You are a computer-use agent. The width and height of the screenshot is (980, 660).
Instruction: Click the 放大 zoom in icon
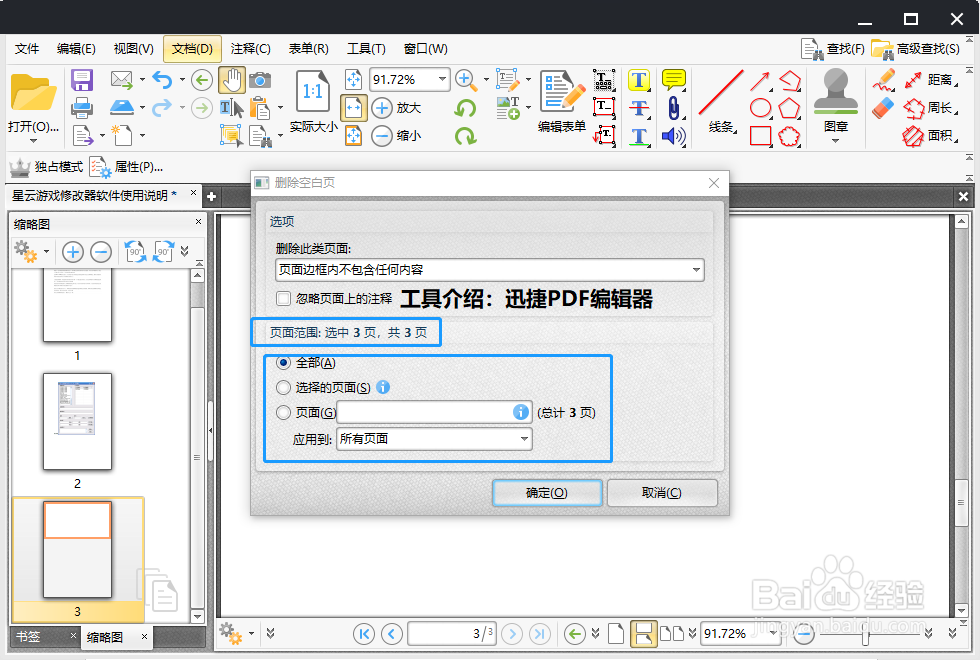click(384, 108)
